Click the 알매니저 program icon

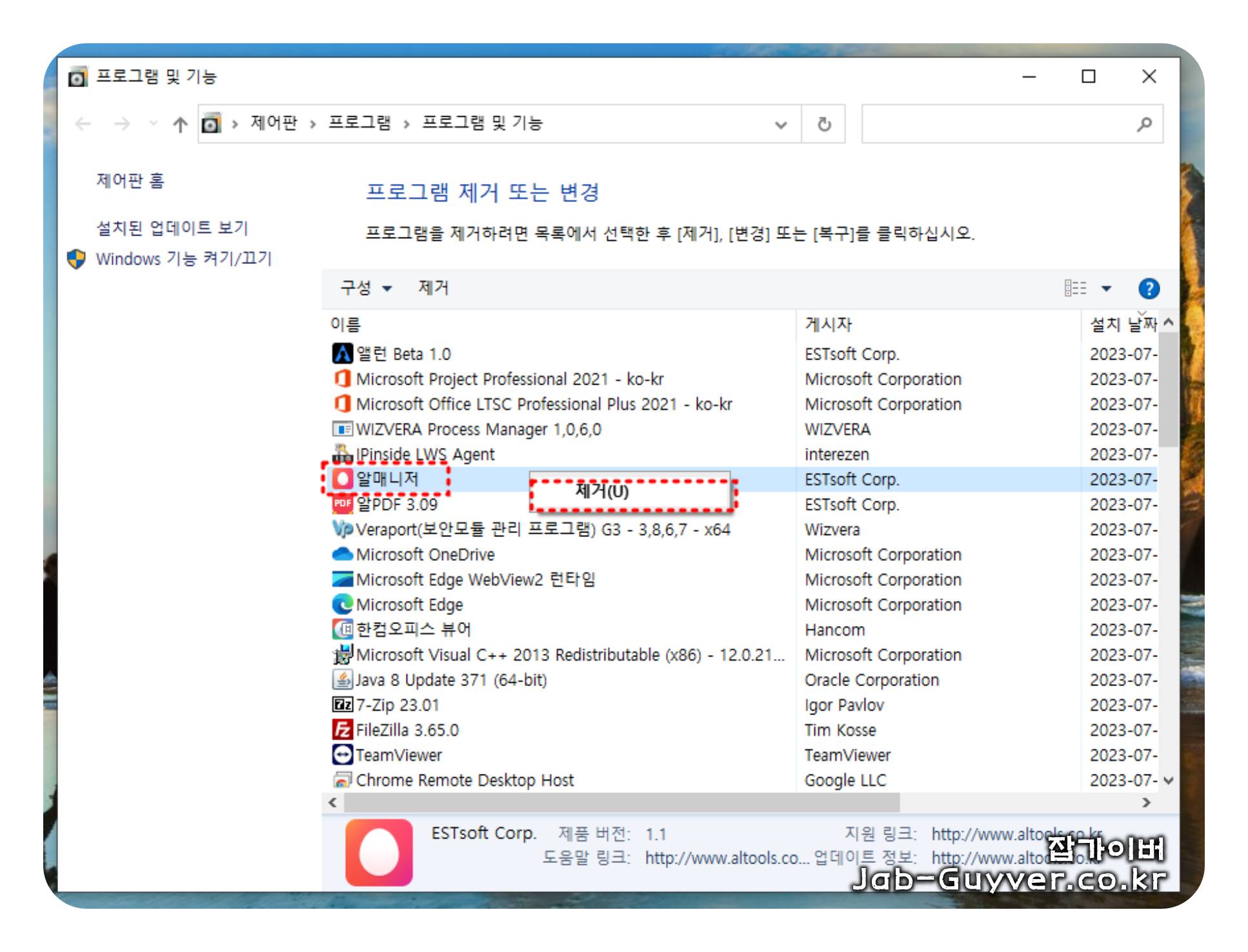point(342,479)
